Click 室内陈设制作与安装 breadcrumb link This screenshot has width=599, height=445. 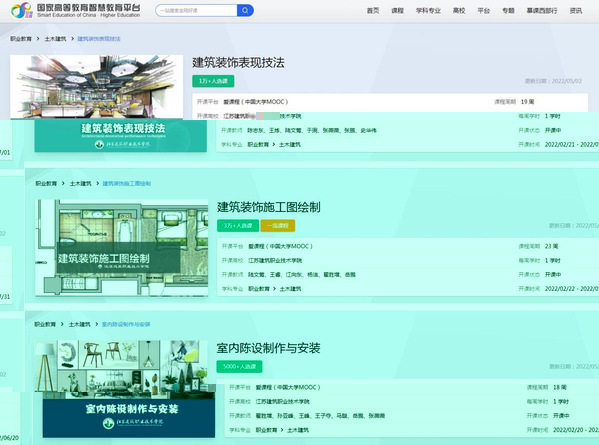tap(126, 324)
